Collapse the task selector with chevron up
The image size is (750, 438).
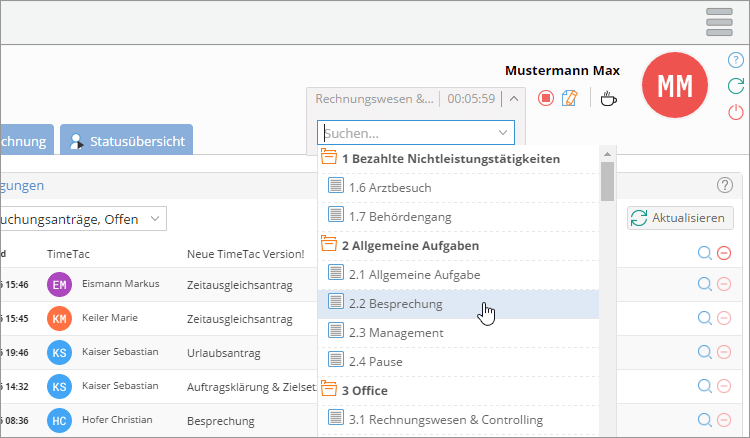click(x=513, y=98)
